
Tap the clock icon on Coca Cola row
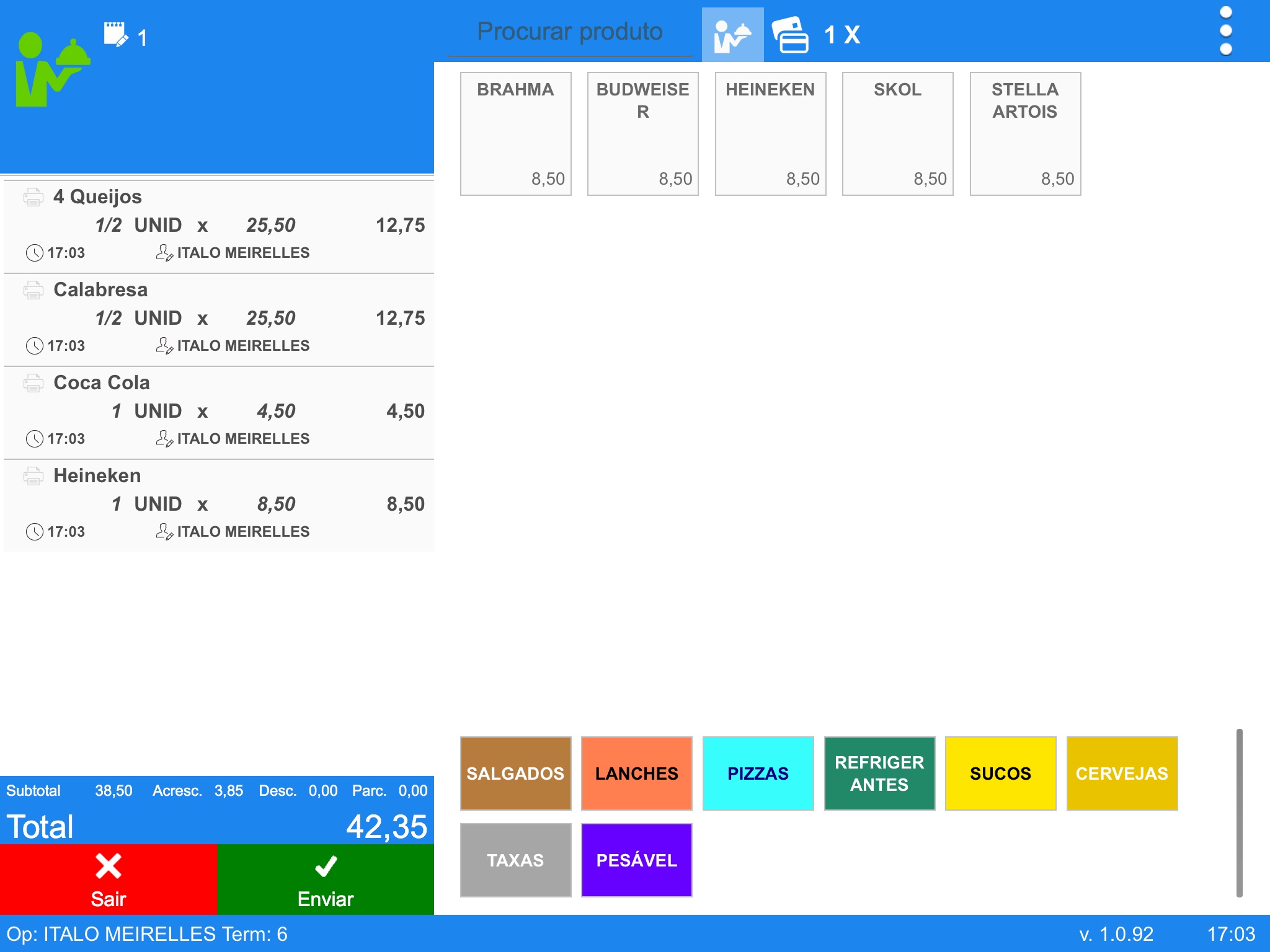pyautogui.click(x=35, y=439)
